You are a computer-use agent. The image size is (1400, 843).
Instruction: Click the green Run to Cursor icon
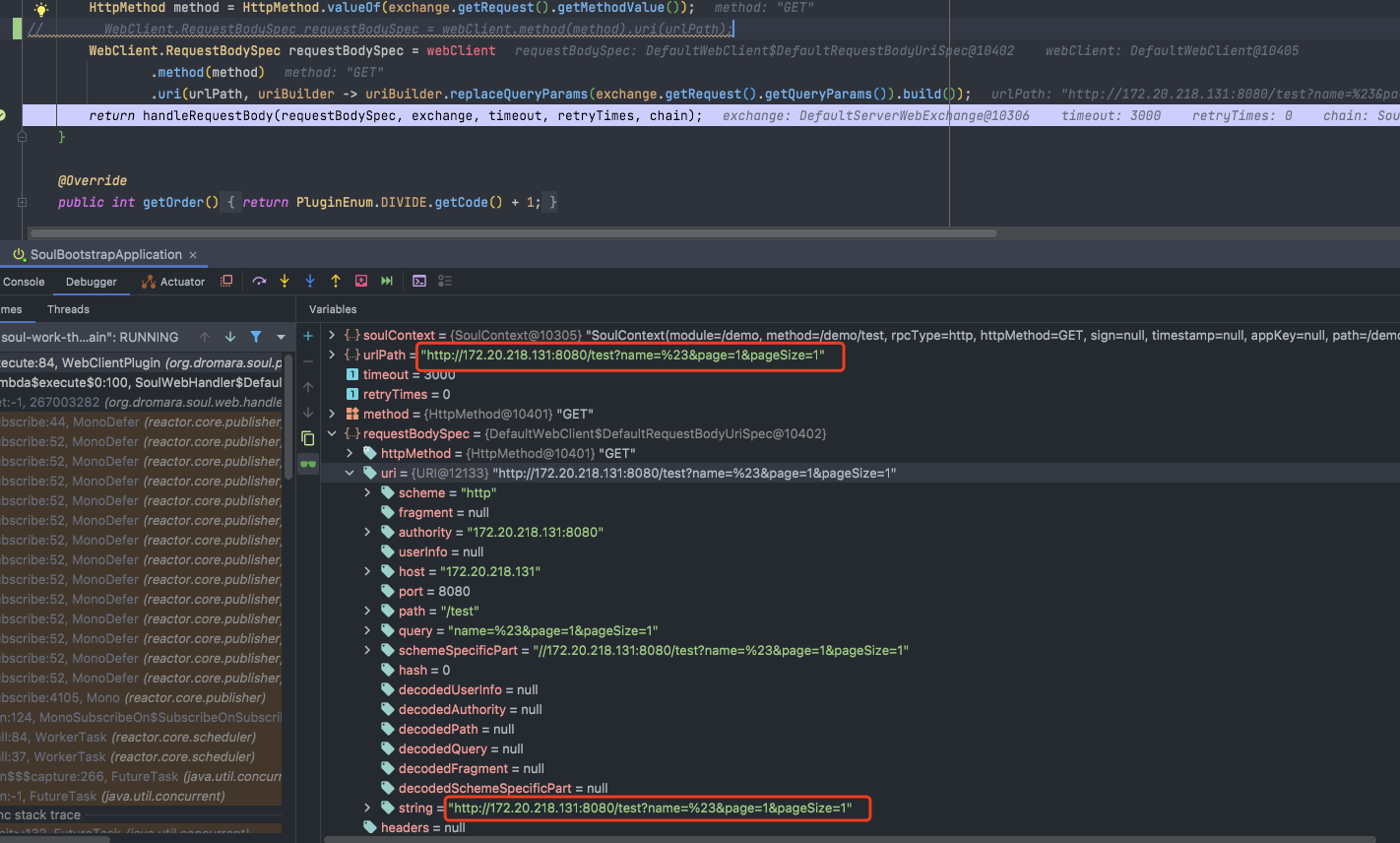(x=387, y=281)
